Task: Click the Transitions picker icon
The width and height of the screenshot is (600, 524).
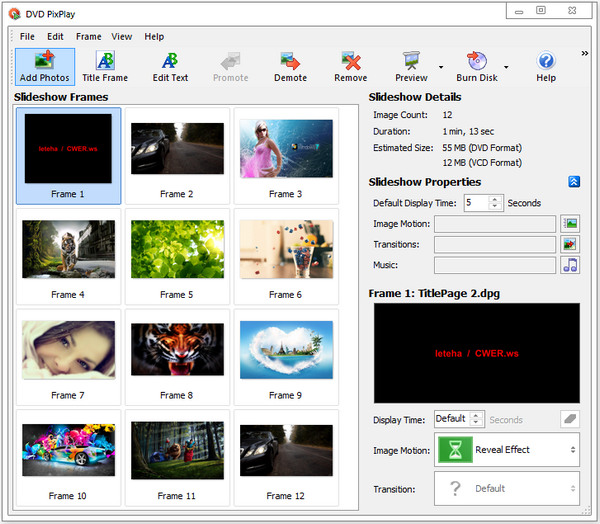Action: [570, 244]
